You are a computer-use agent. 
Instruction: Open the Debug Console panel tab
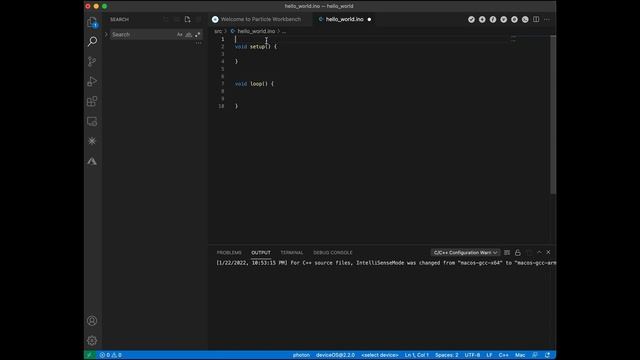click(x=333, y=253)
